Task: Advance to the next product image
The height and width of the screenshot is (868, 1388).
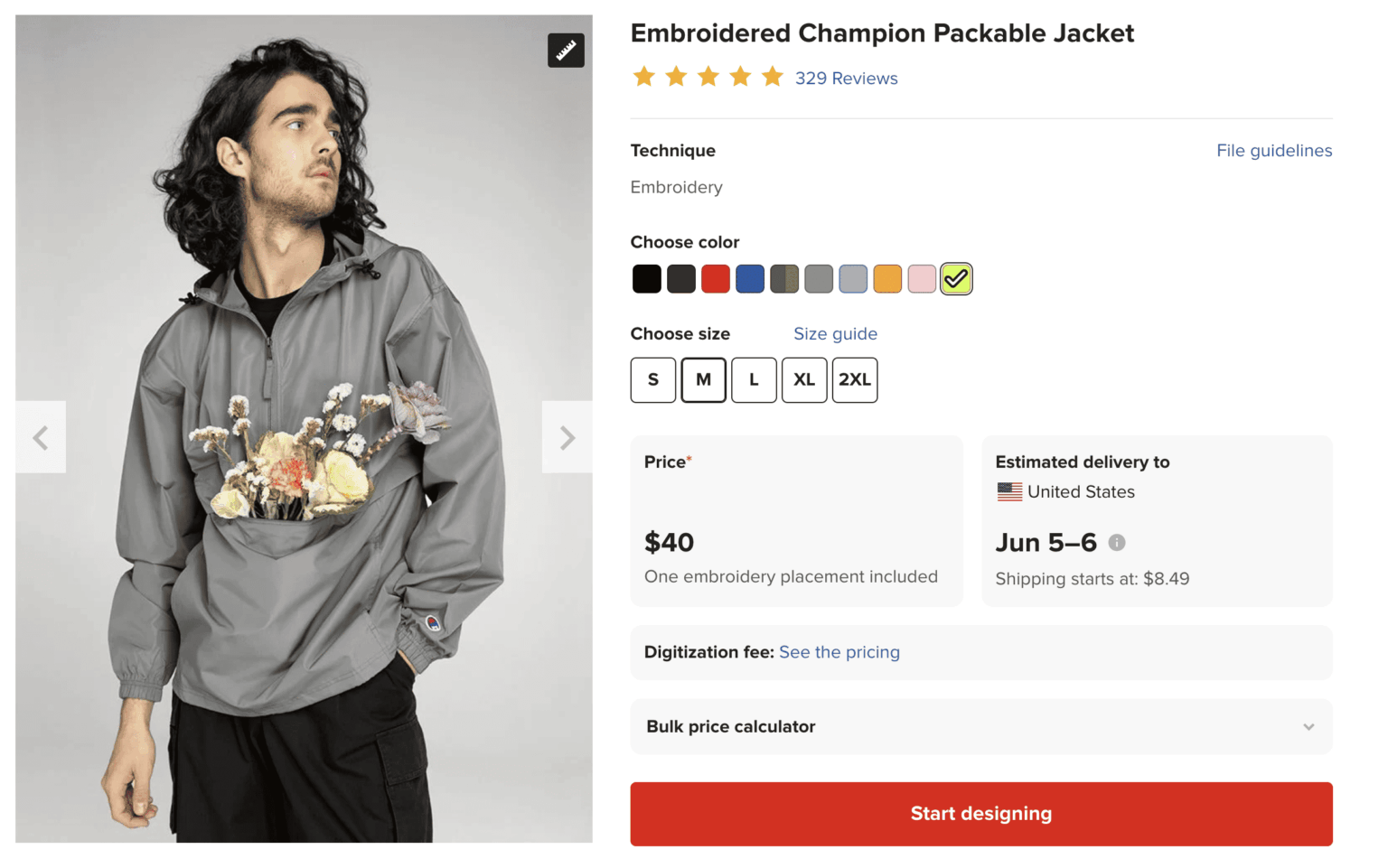Action: point(567,438)
